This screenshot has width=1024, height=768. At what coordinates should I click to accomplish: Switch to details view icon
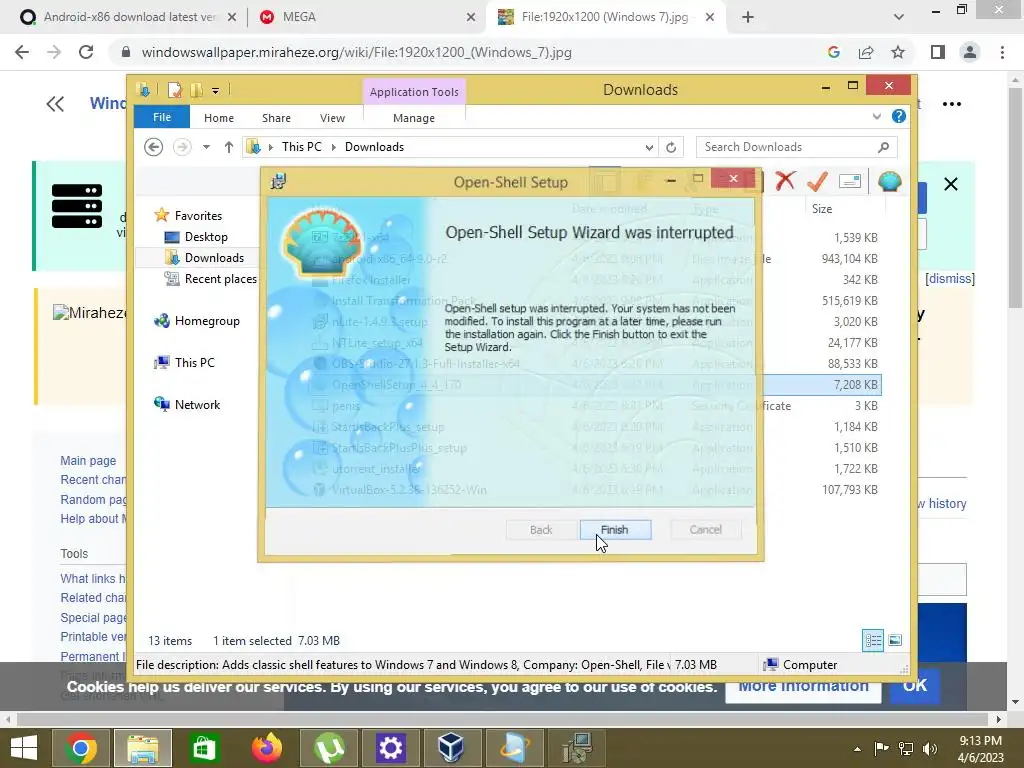tap(872, 641)
